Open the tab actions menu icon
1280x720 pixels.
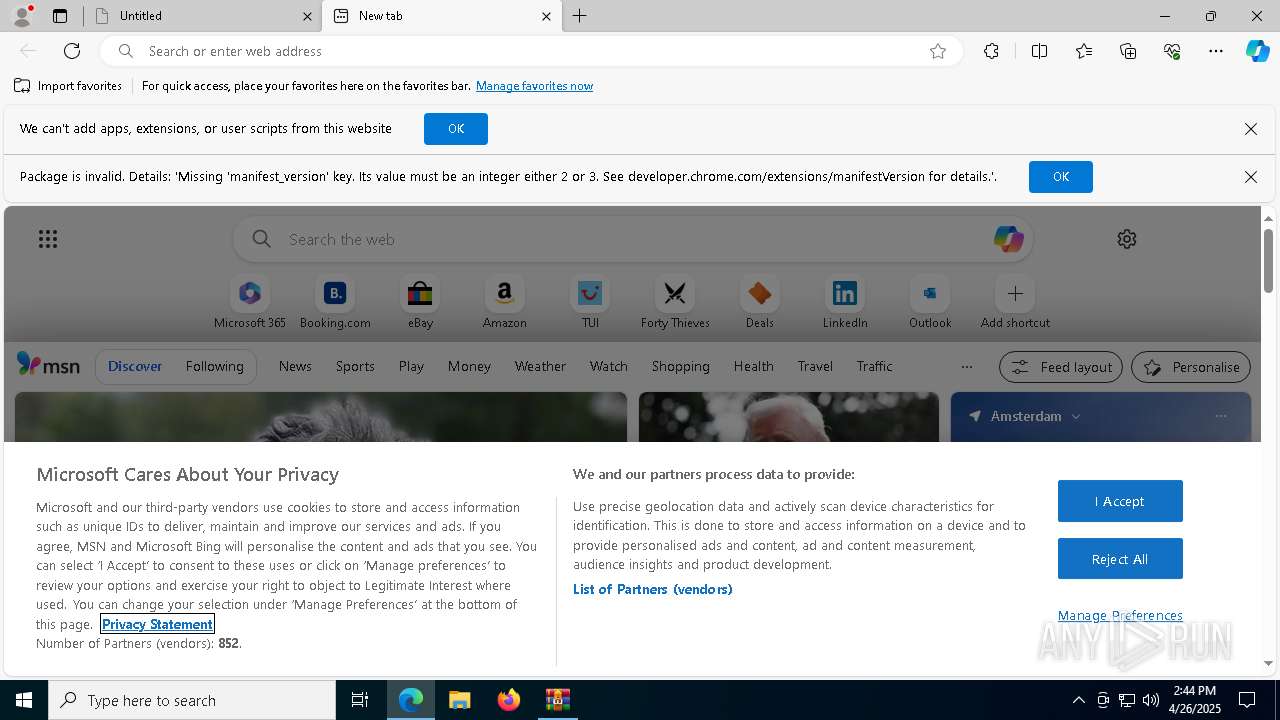click(x=60, y=16)
